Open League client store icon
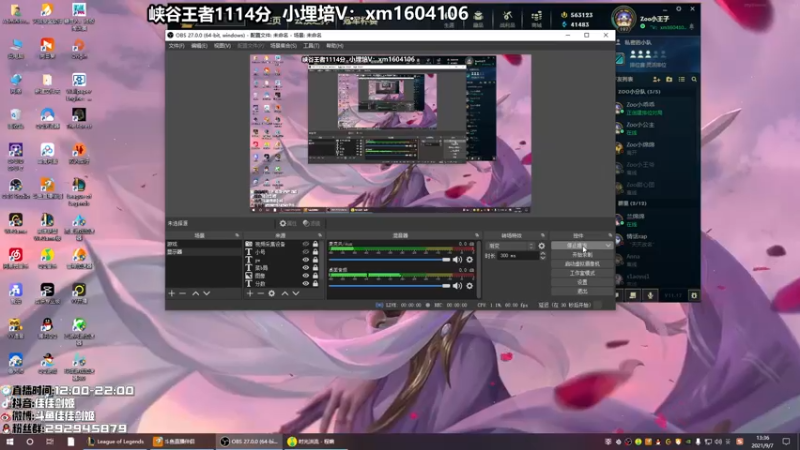 click(536, 16)
